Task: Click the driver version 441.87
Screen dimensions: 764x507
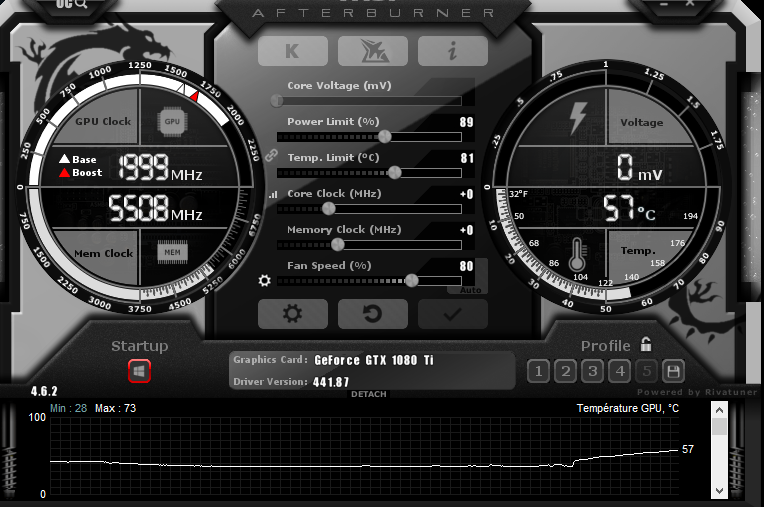Action: [331, 382]
